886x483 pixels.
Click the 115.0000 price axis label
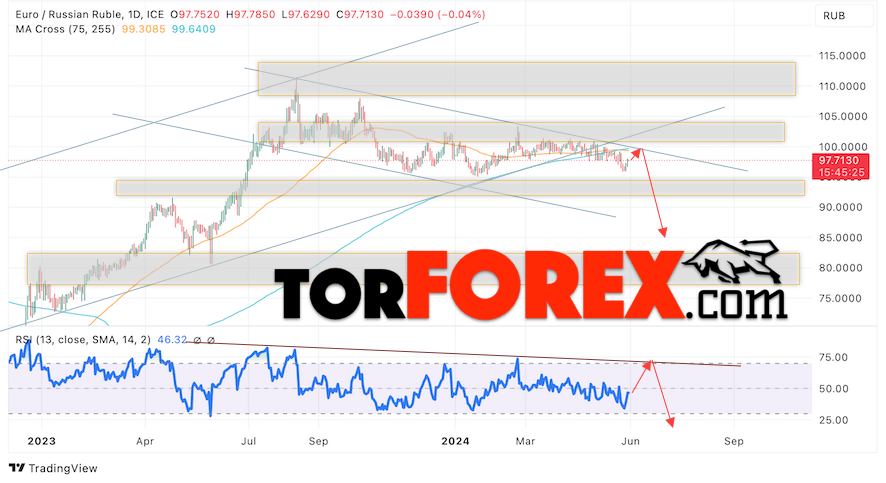[x=842, y=56]
